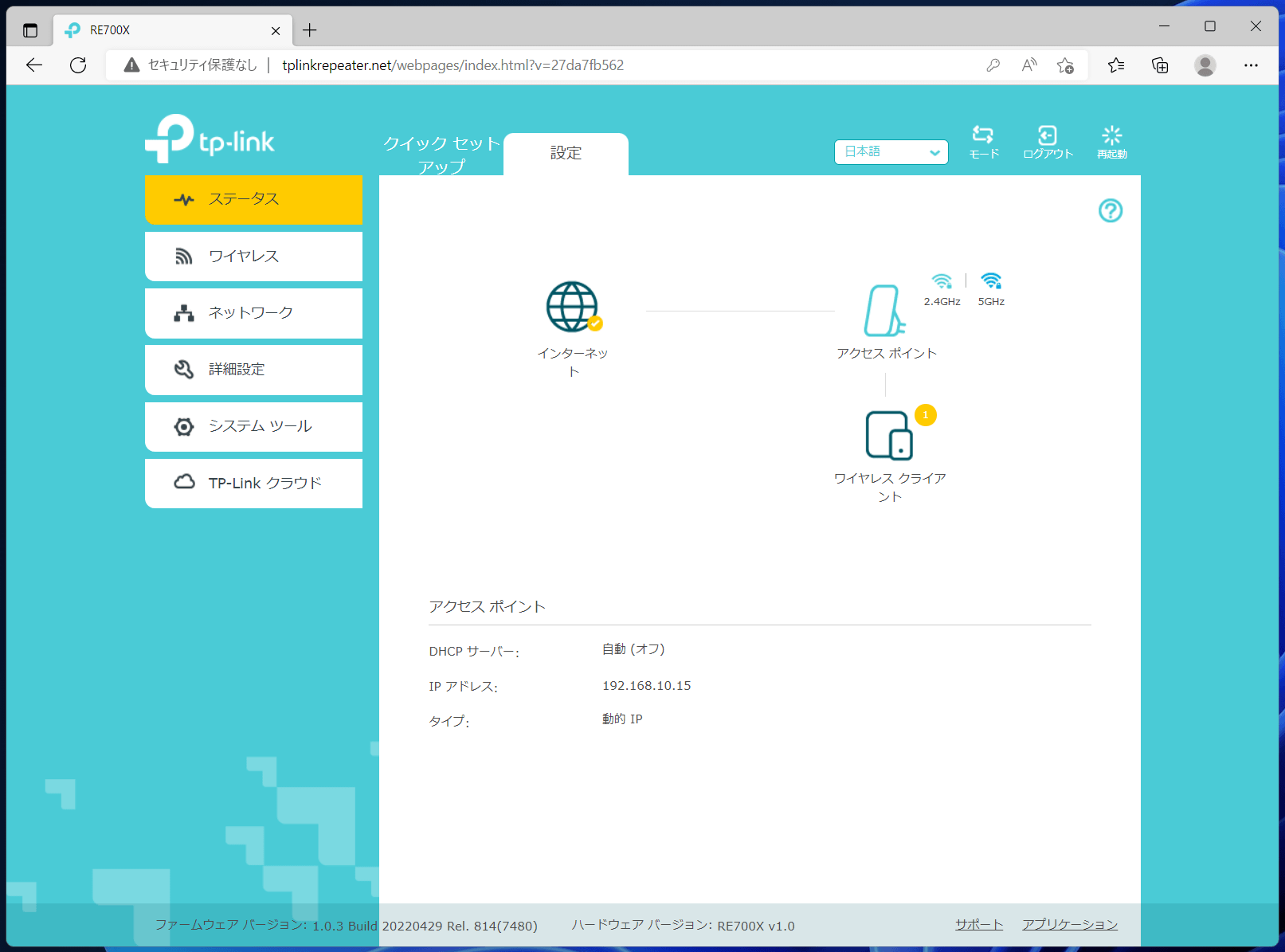
Task: Open the システム ツール menu
Action: click(253, 427)
